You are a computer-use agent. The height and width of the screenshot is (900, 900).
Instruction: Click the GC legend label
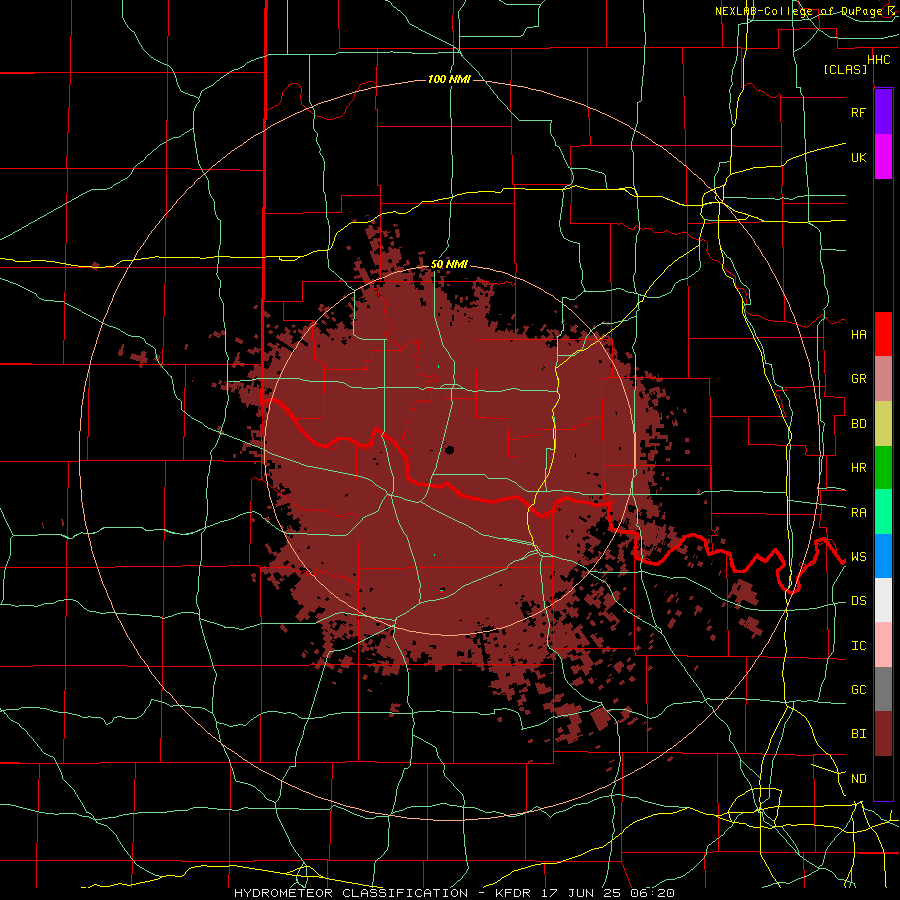coord(859,690)
